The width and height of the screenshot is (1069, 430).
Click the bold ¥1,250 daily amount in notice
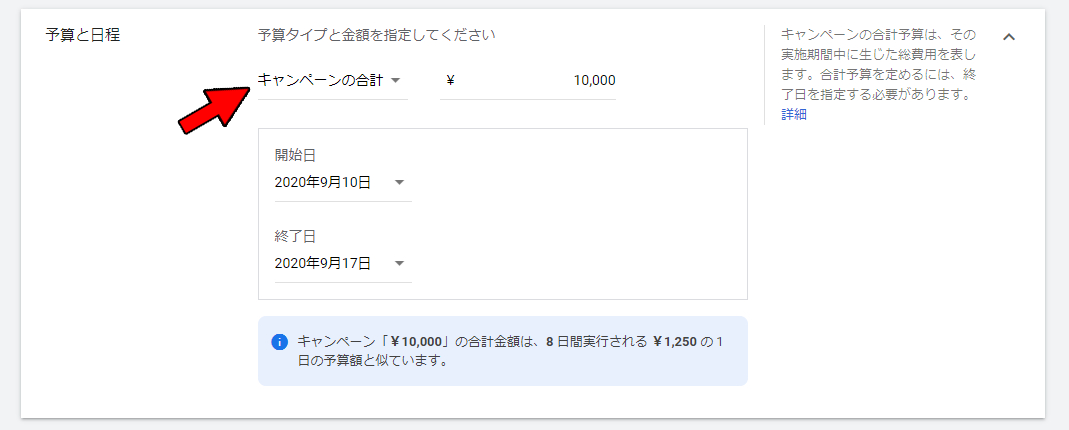(674, 341)
